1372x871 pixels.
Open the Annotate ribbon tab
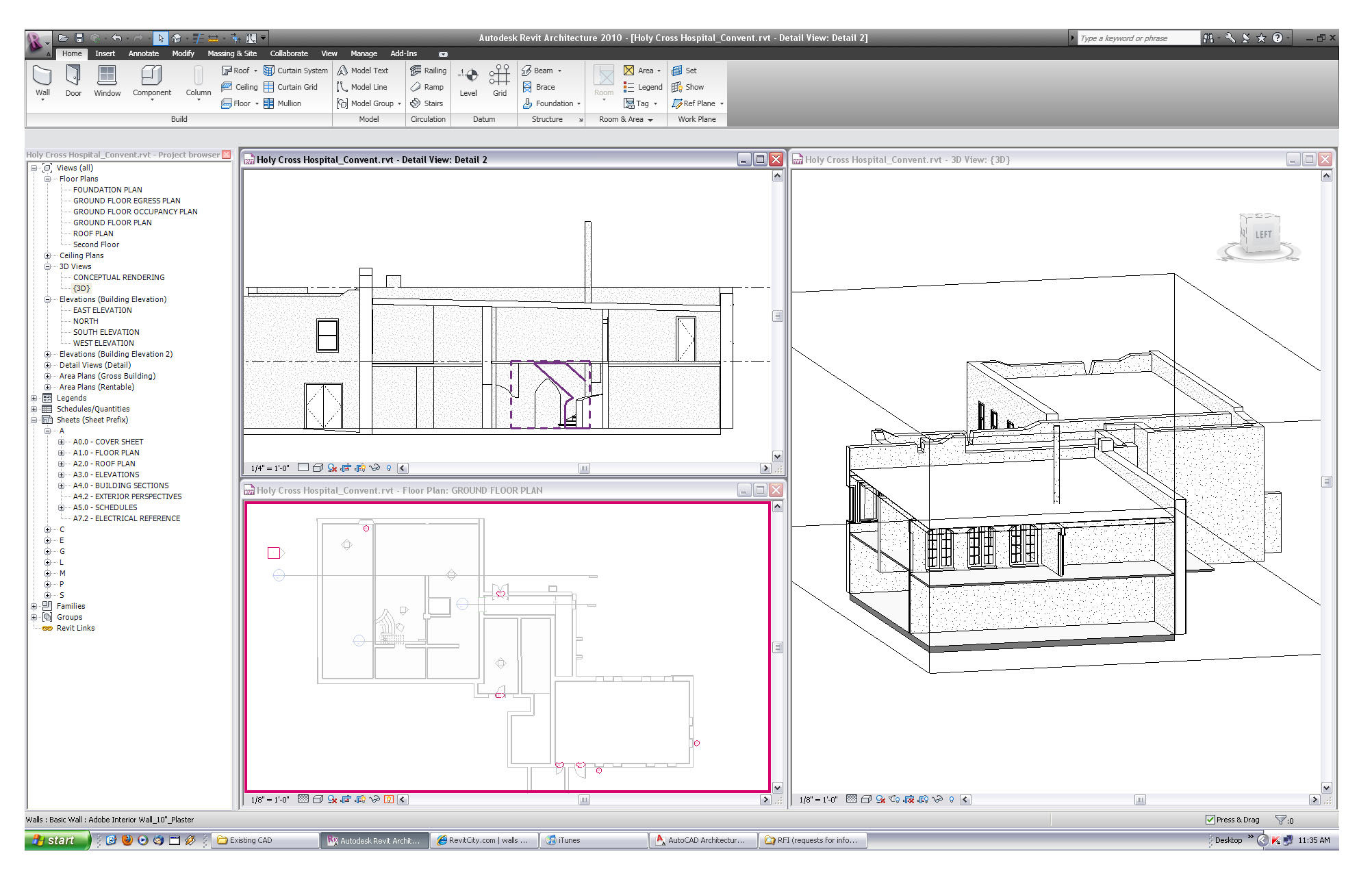coord(143,53)
